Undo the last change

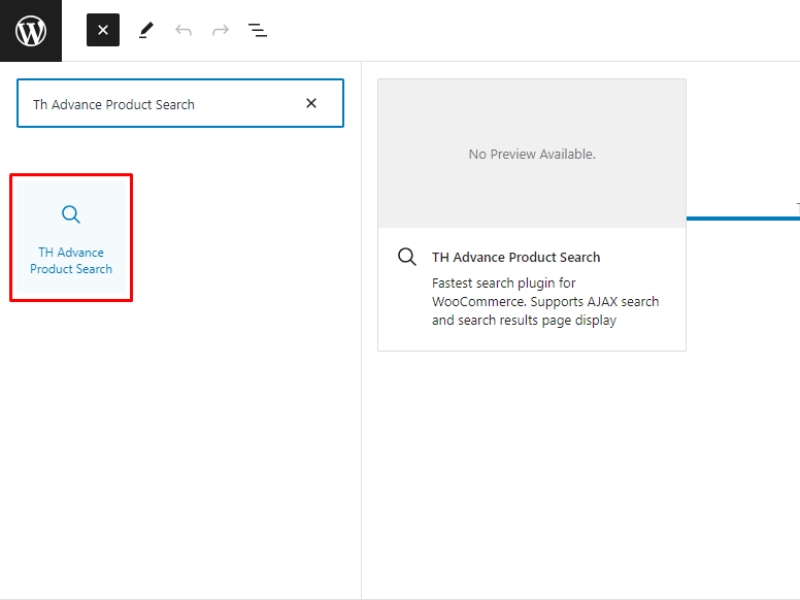pos(183,30)
